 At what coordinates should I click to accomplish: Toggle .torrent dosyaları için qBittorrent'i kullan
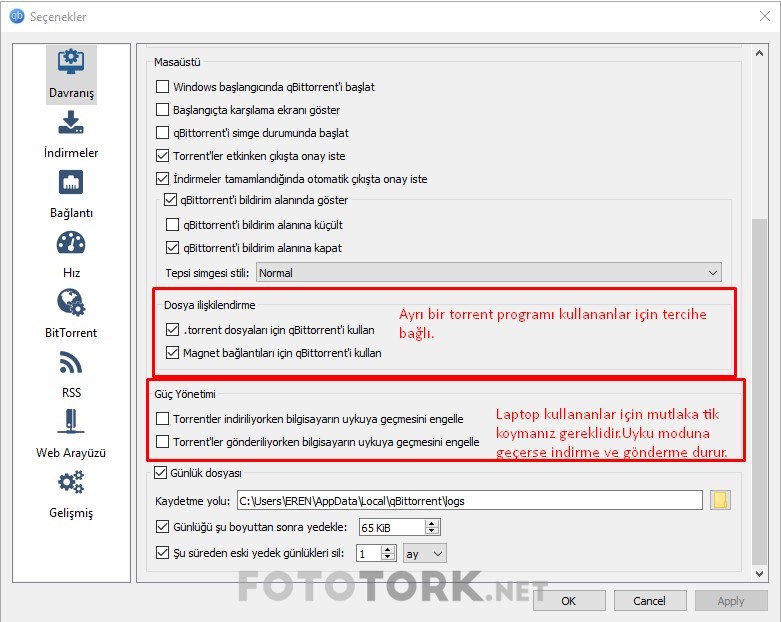pyautogui.click(x=172, y=330)
